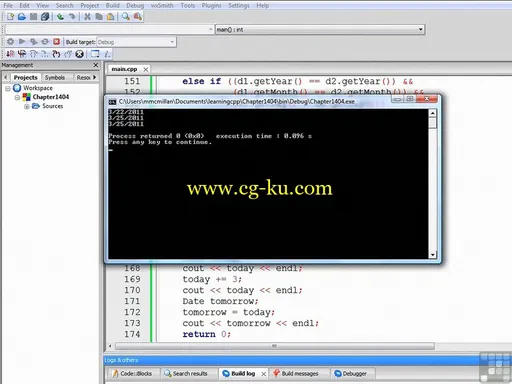Click console scrollbar down arrow

click(x=433, y=255)
